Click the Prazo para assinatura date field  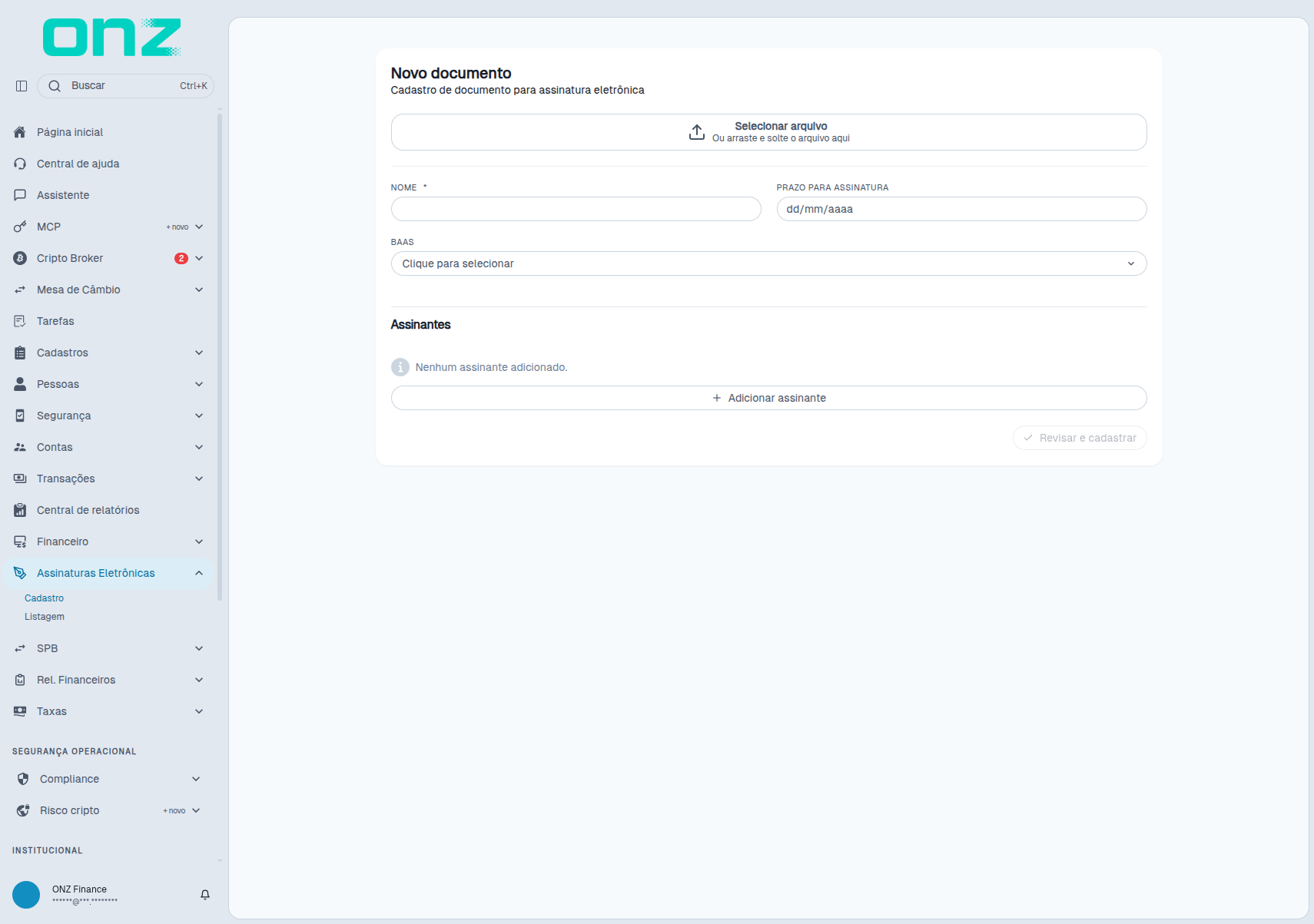point(961,209)
